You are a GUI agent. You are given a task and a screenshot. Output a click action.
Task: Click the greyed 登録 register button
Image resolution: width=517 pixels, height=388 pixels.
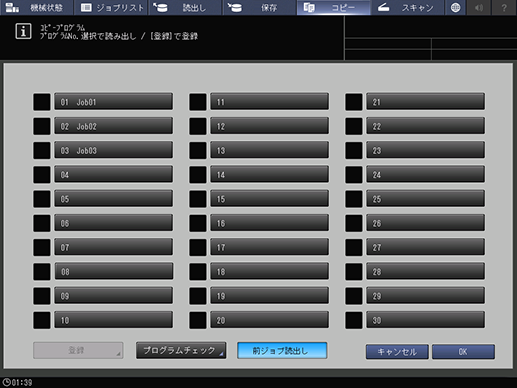tap(78, 350)
